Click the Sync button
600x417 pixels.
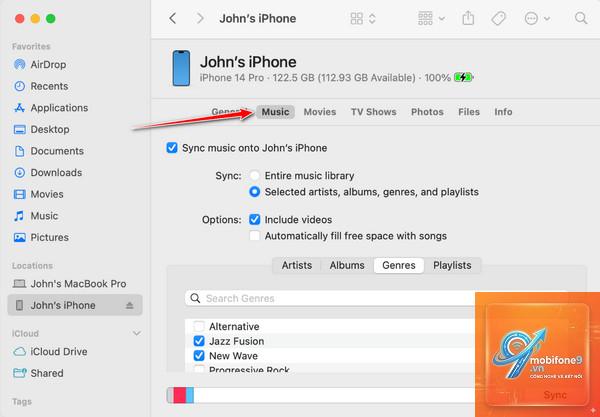pyautogui.click(x=555, y=395)
